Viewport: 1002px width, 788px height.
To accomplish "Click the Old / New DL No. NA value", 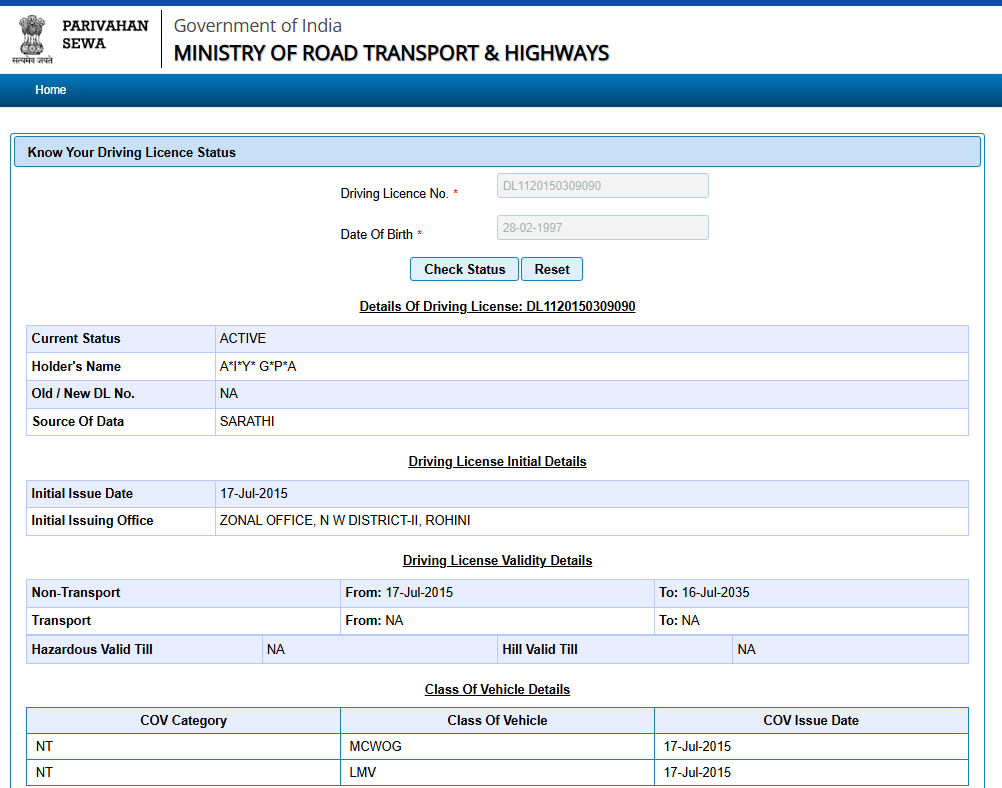I will tap(229, 394).
